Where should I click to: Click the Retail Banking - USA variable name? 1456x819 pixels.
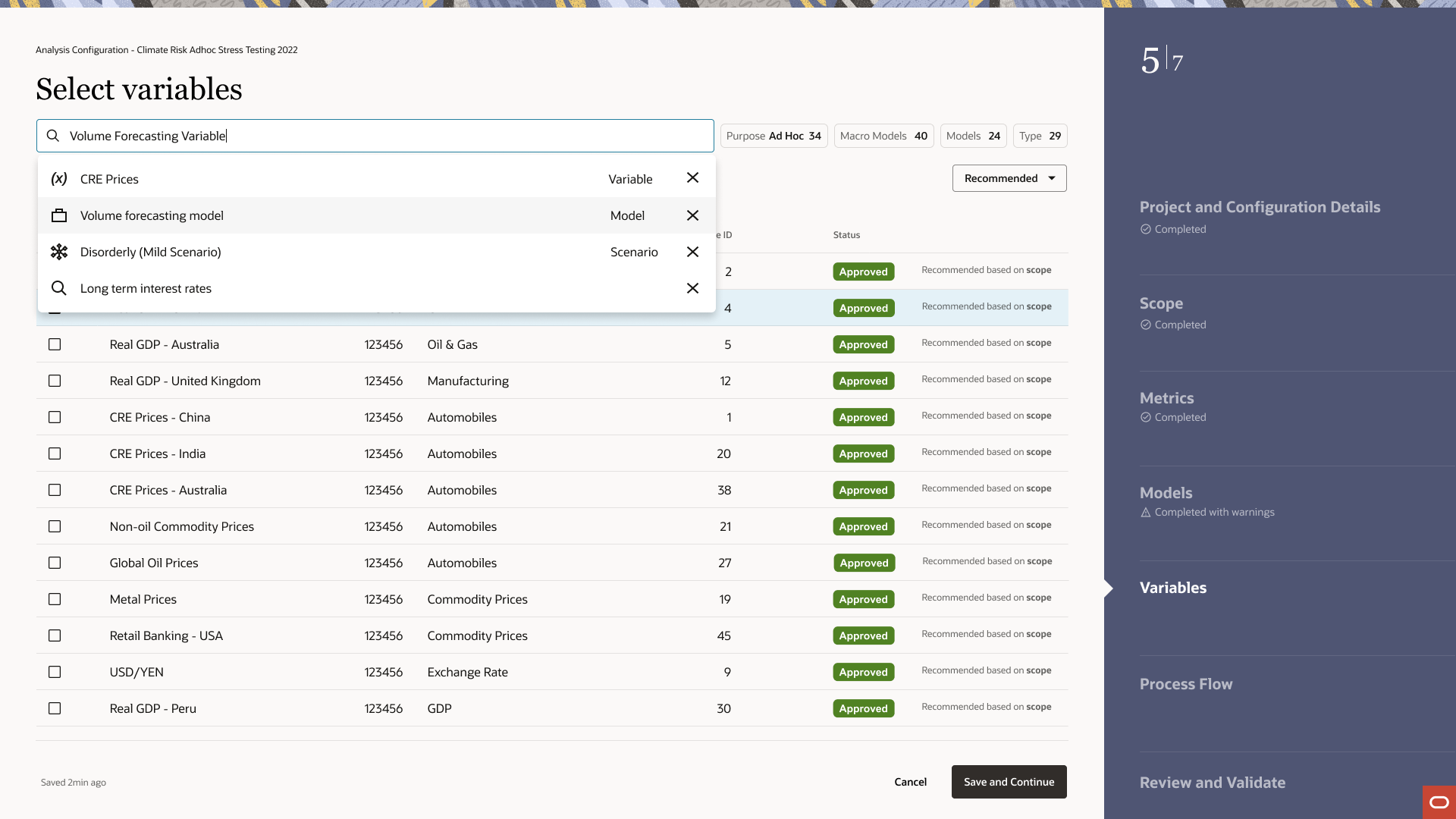point(166,635)
